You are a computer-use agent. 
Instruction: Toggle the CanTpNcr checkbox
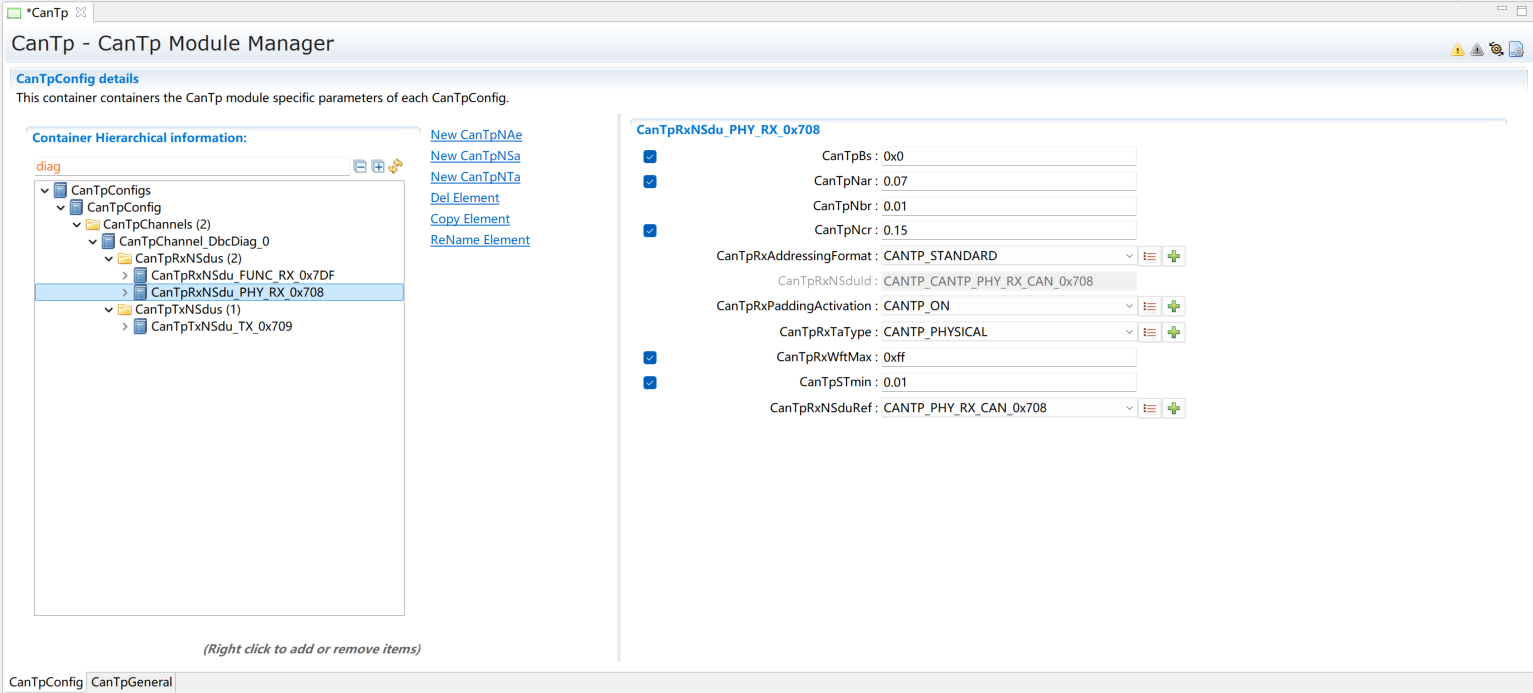[x=650, y=231]
